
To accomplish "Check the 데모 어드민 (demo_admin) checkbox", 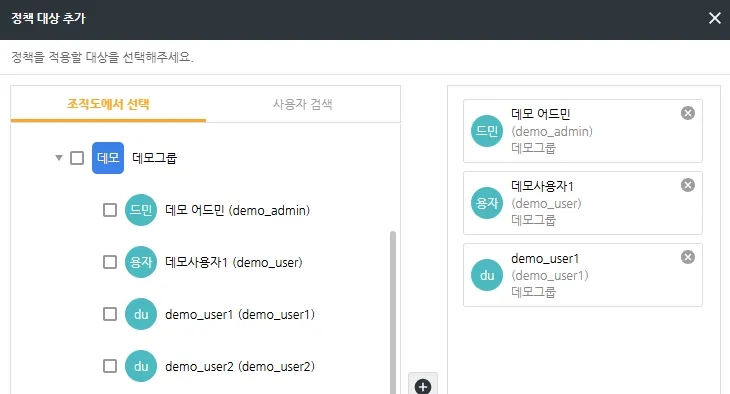I will click(x=110, y=210).
